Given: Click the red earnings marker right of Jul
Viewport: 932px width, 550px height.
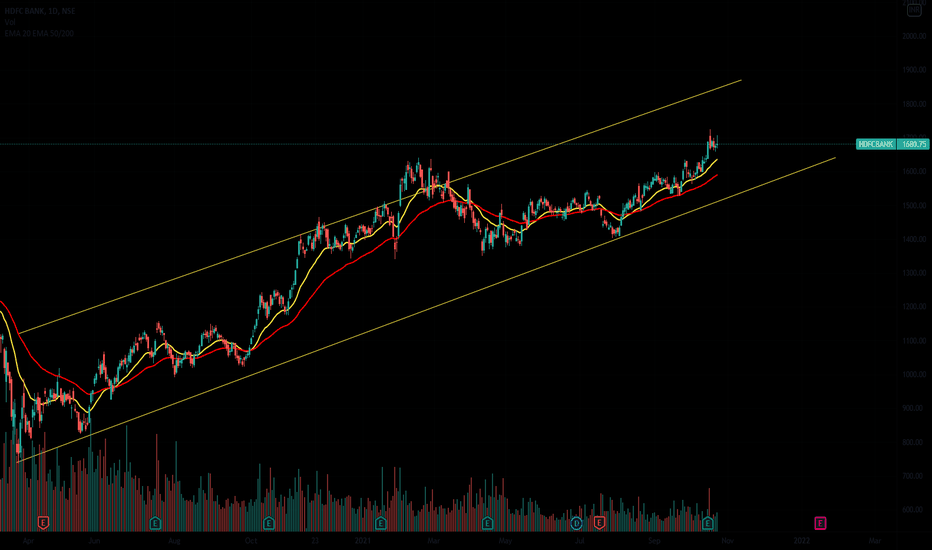Looking at the screenshot, I should point(599,523).
